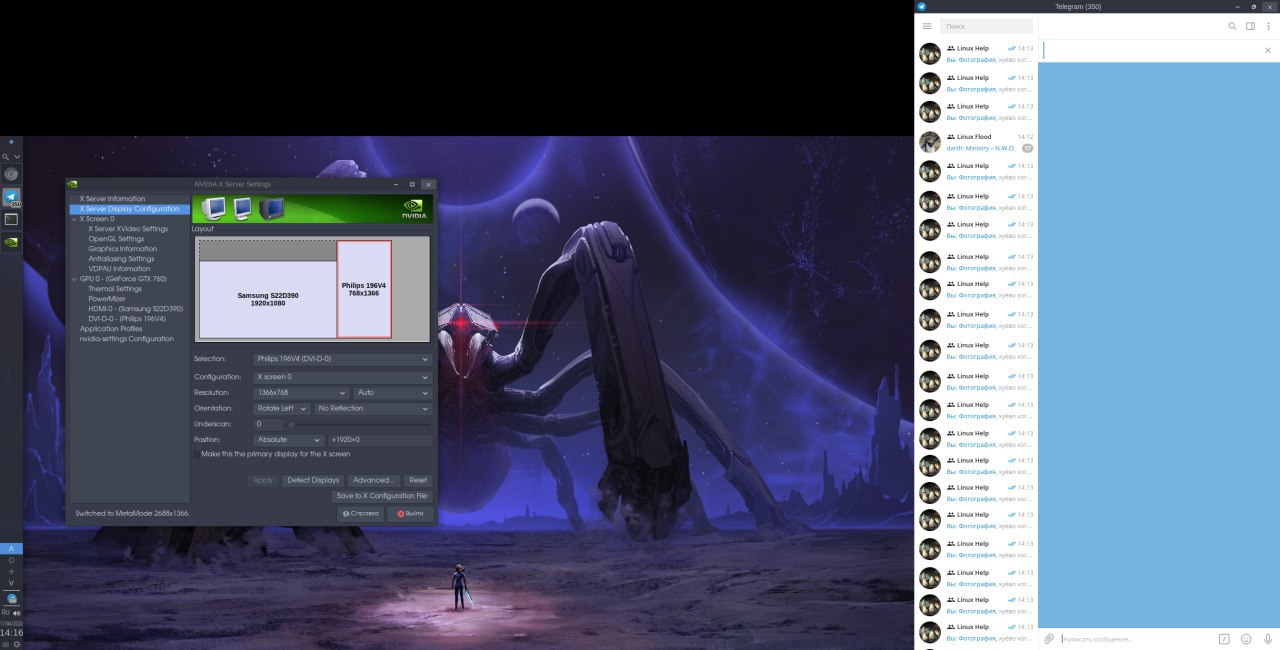Click the Telegram Поиск search field
This screenshot has width=1280, height=650.
[986, 26]
